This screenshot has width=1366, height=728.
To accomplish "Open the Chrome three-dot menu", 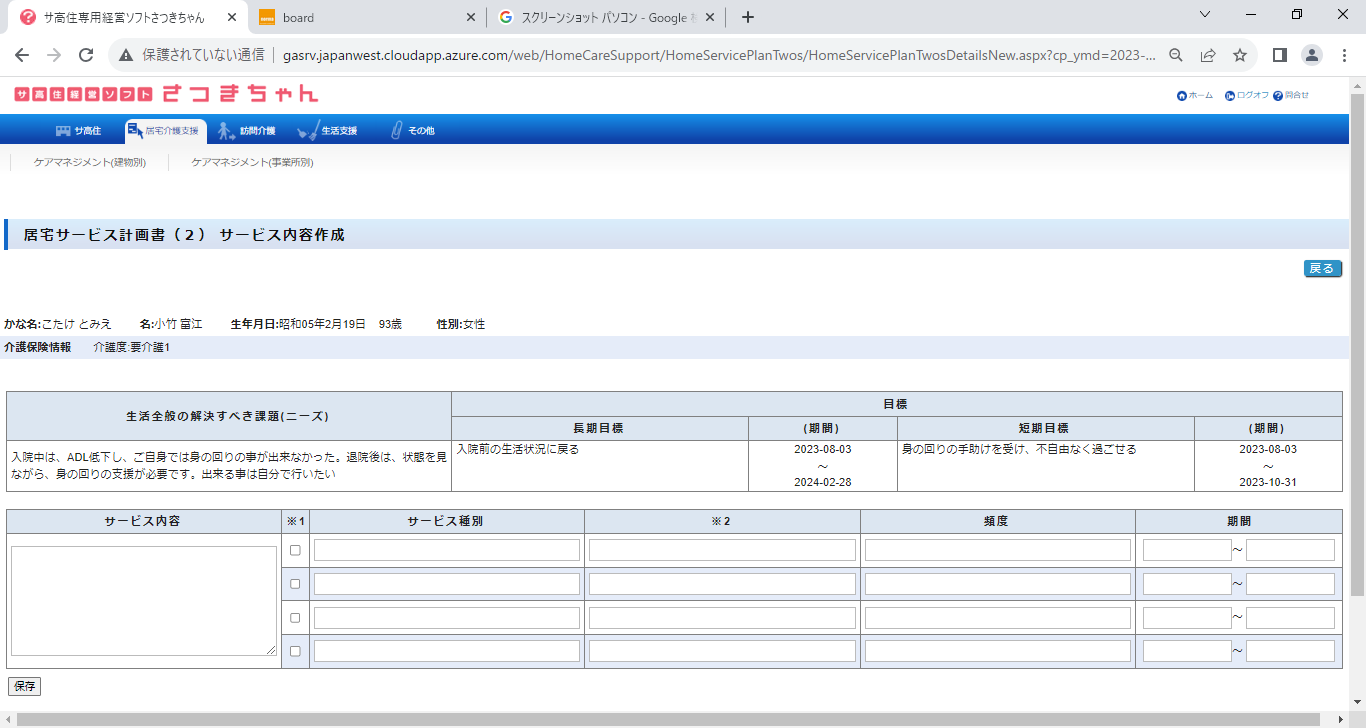I will pos(1343,55).
